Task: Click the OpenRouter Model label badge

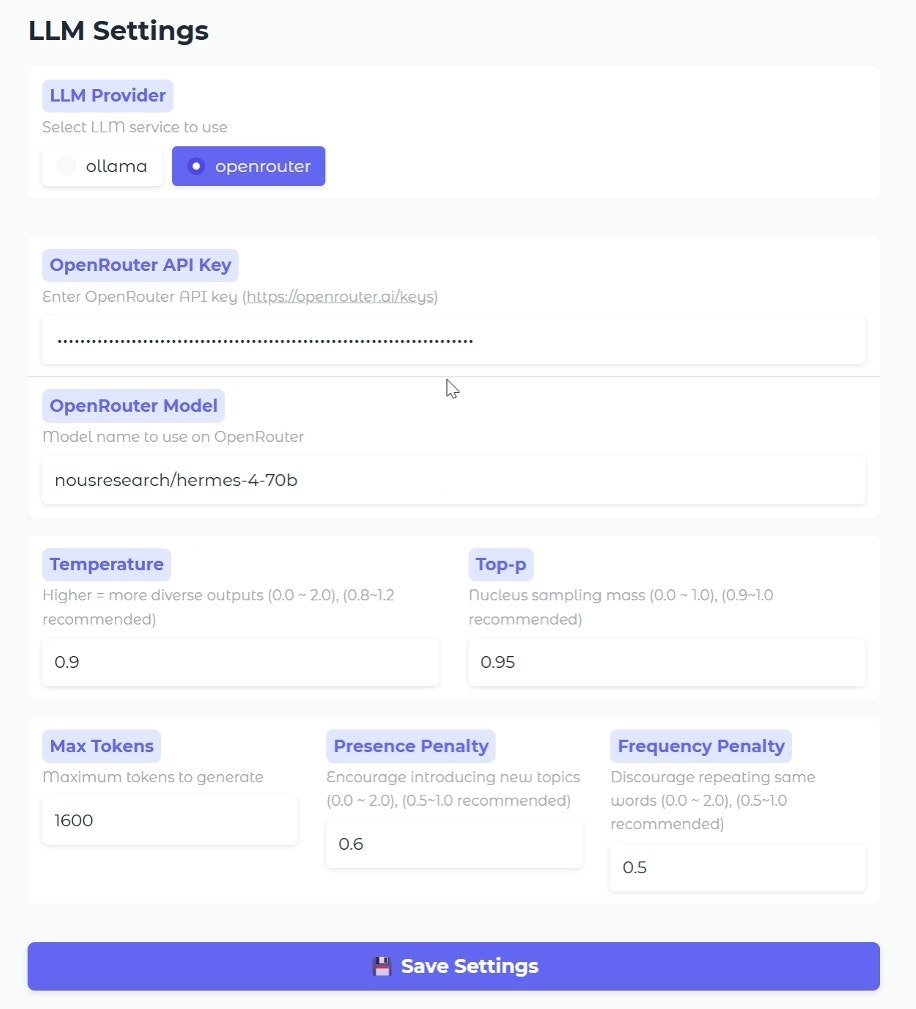Action: (x=133, y=405)
